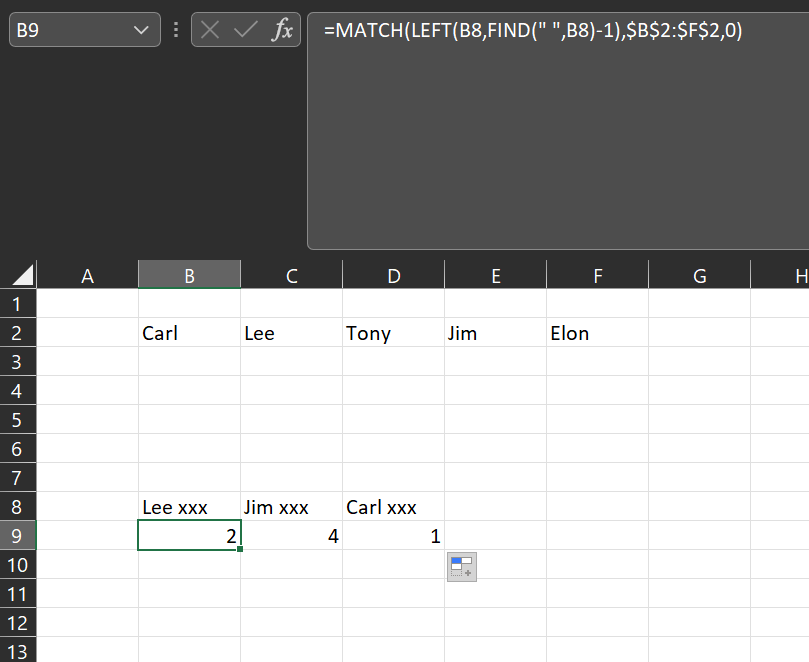Select row 2 header

[18, 333]
